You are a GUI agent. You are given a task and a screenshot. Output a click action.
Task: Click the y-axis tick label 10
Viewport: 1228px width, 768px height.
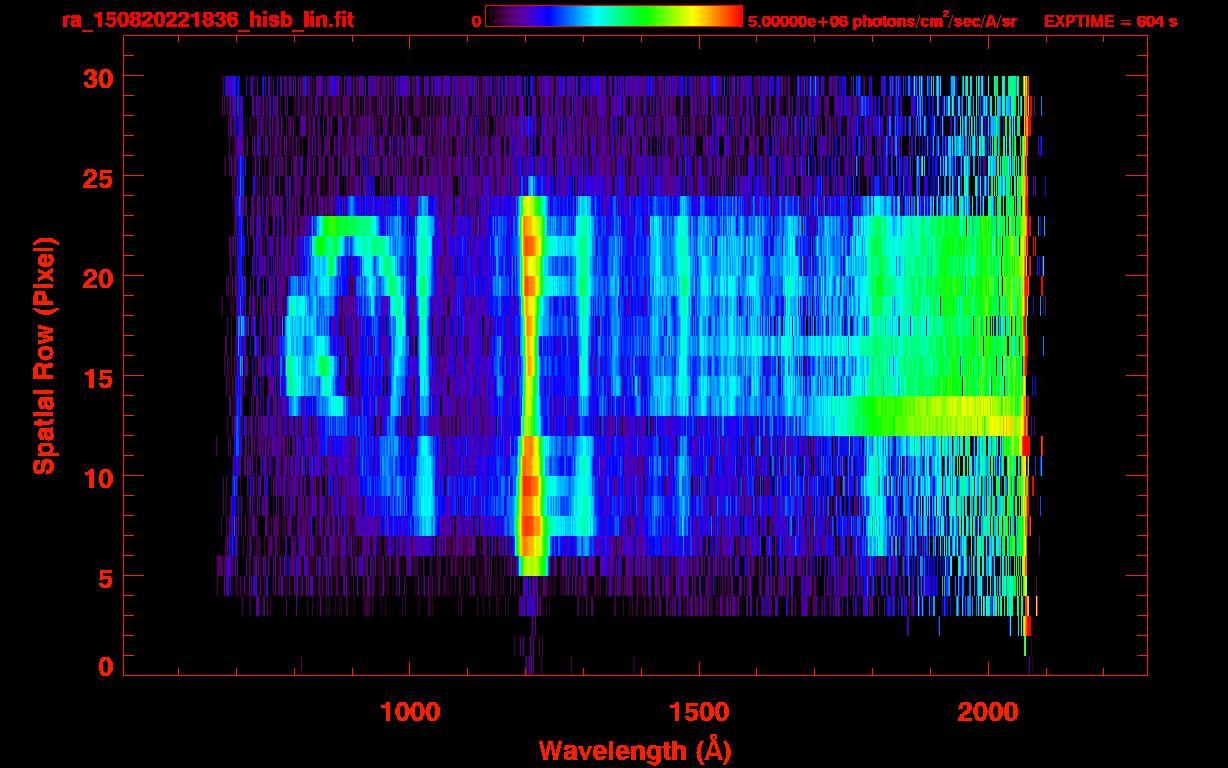pos(97,477)
